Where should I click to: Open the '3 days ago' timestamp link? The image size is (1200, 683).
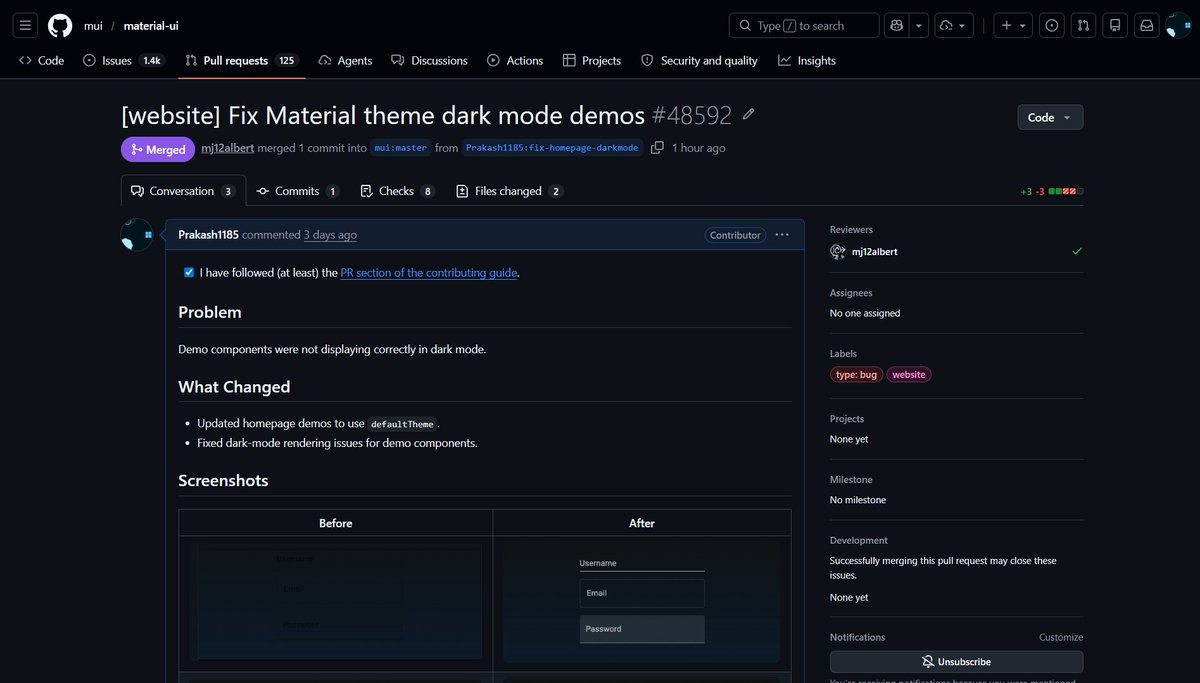coord(330,235)
